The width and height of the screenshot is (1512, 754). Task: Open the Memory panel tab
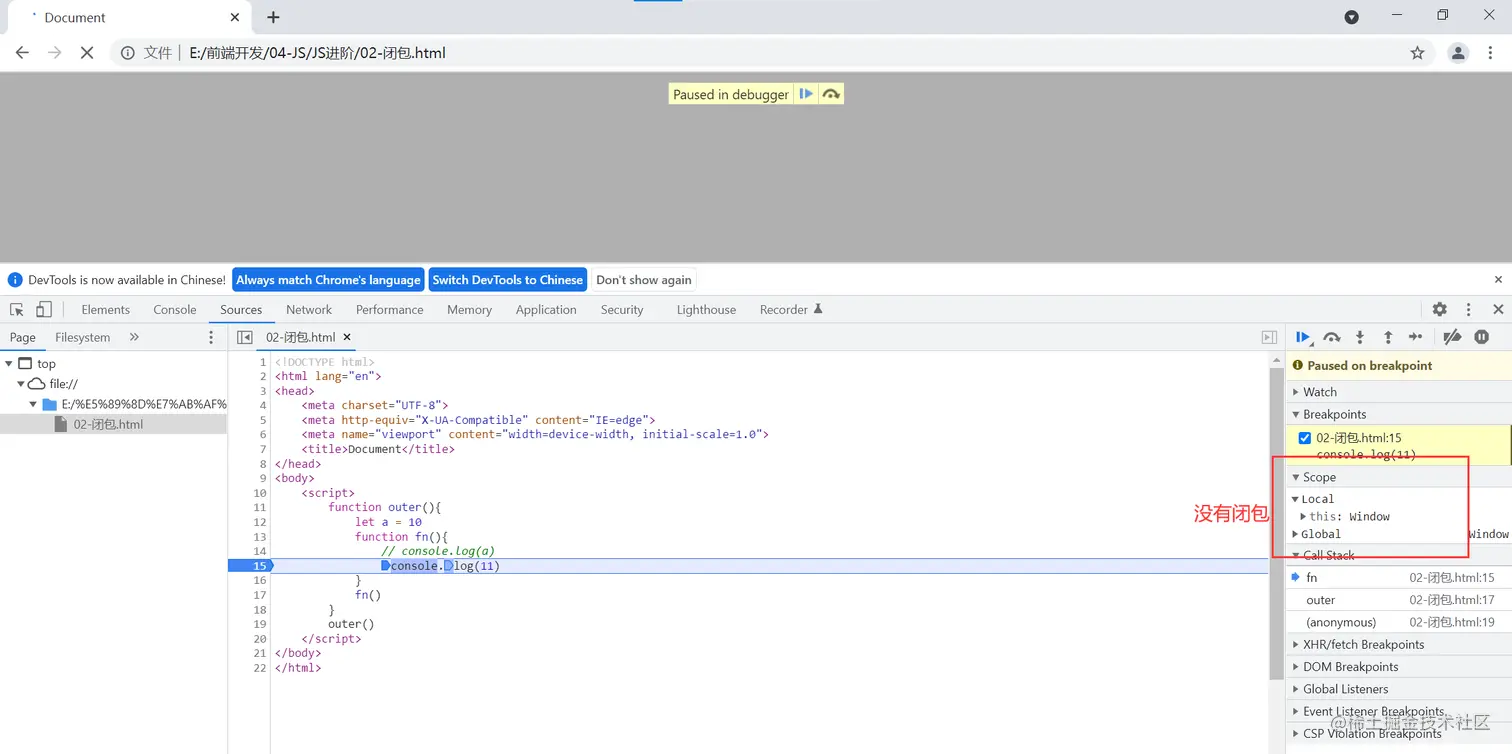tap(469, 310)
